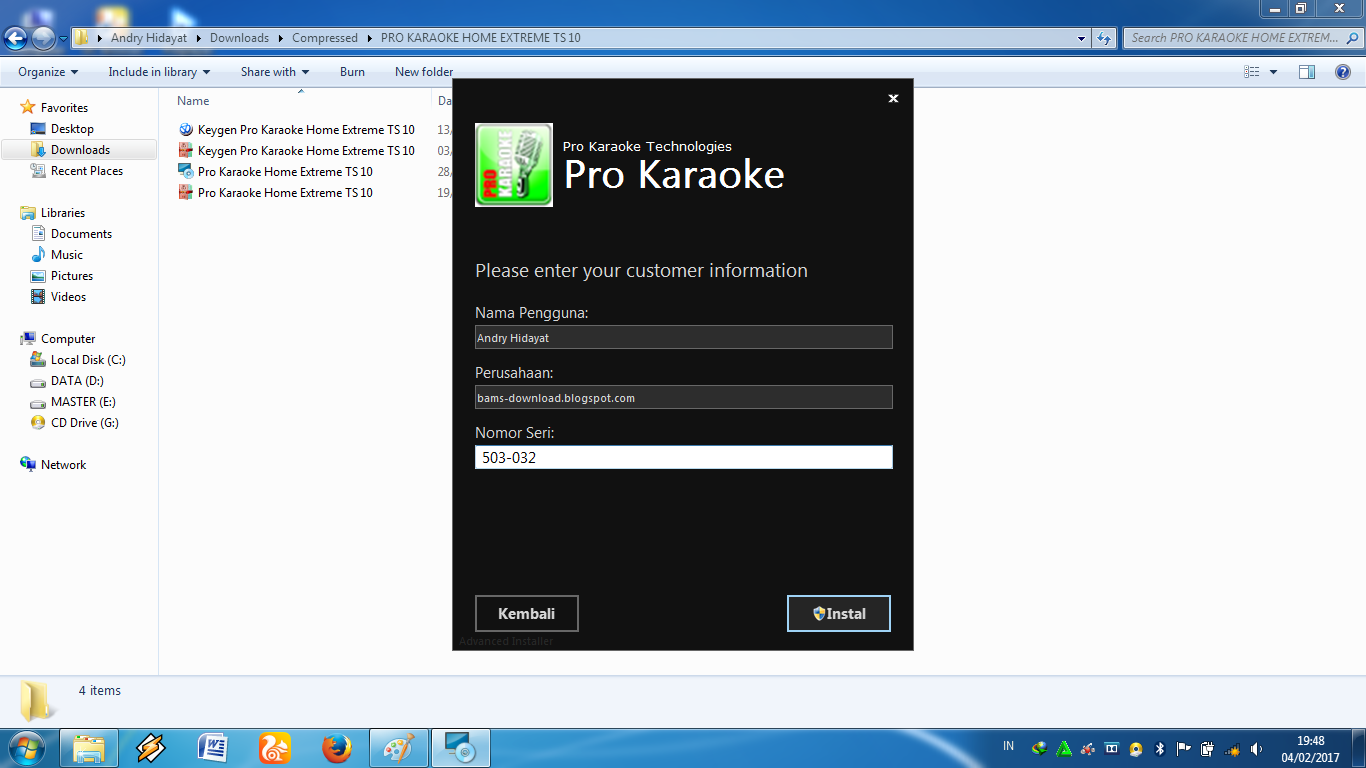Open UC Browser from the taskbar
This screenshot has height=768, width=1366.
pyautogui.click(x=275, y=748)
